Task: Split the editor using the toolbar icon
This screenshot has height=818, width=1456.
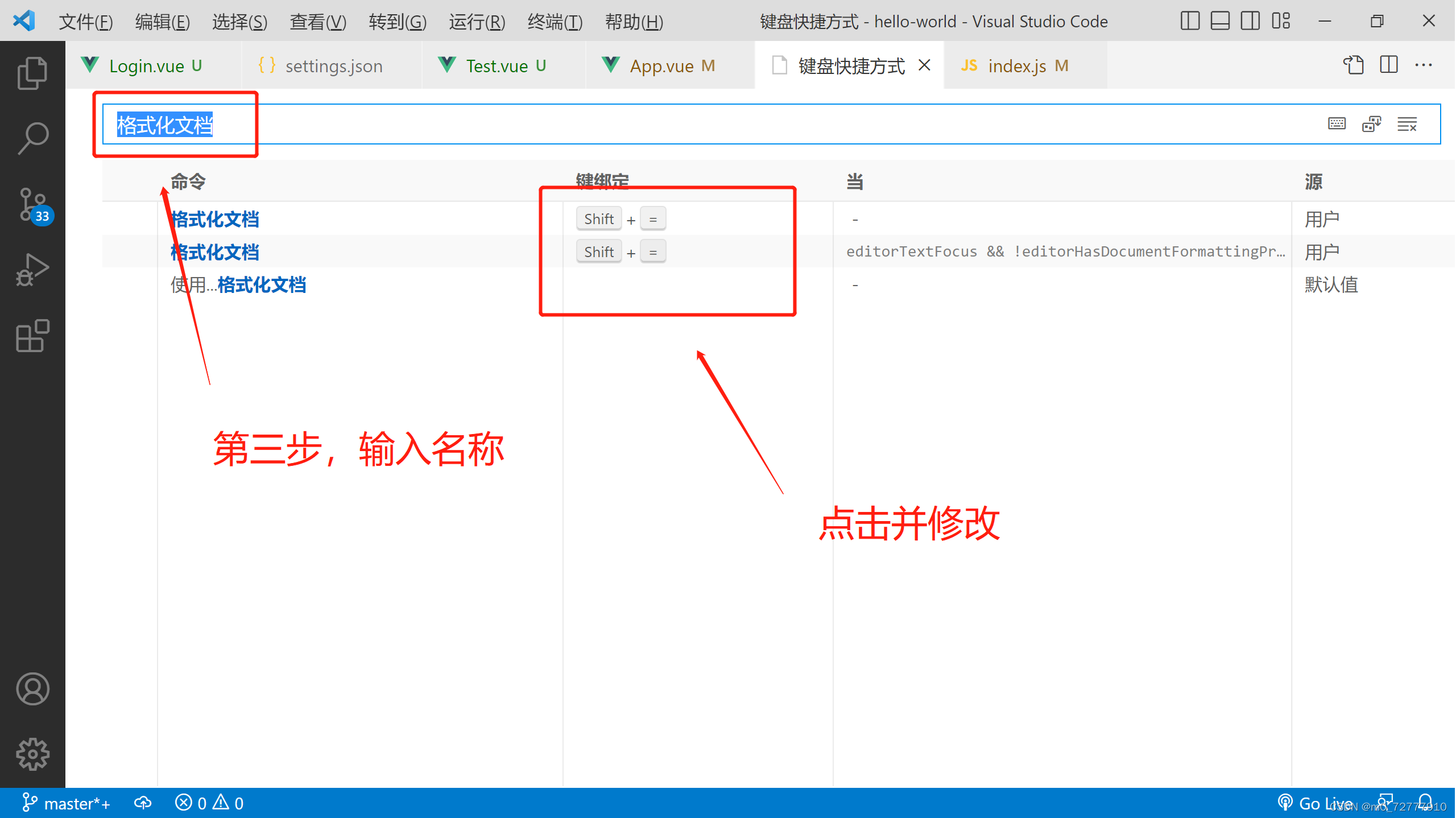Action: tap(1388, 65)
